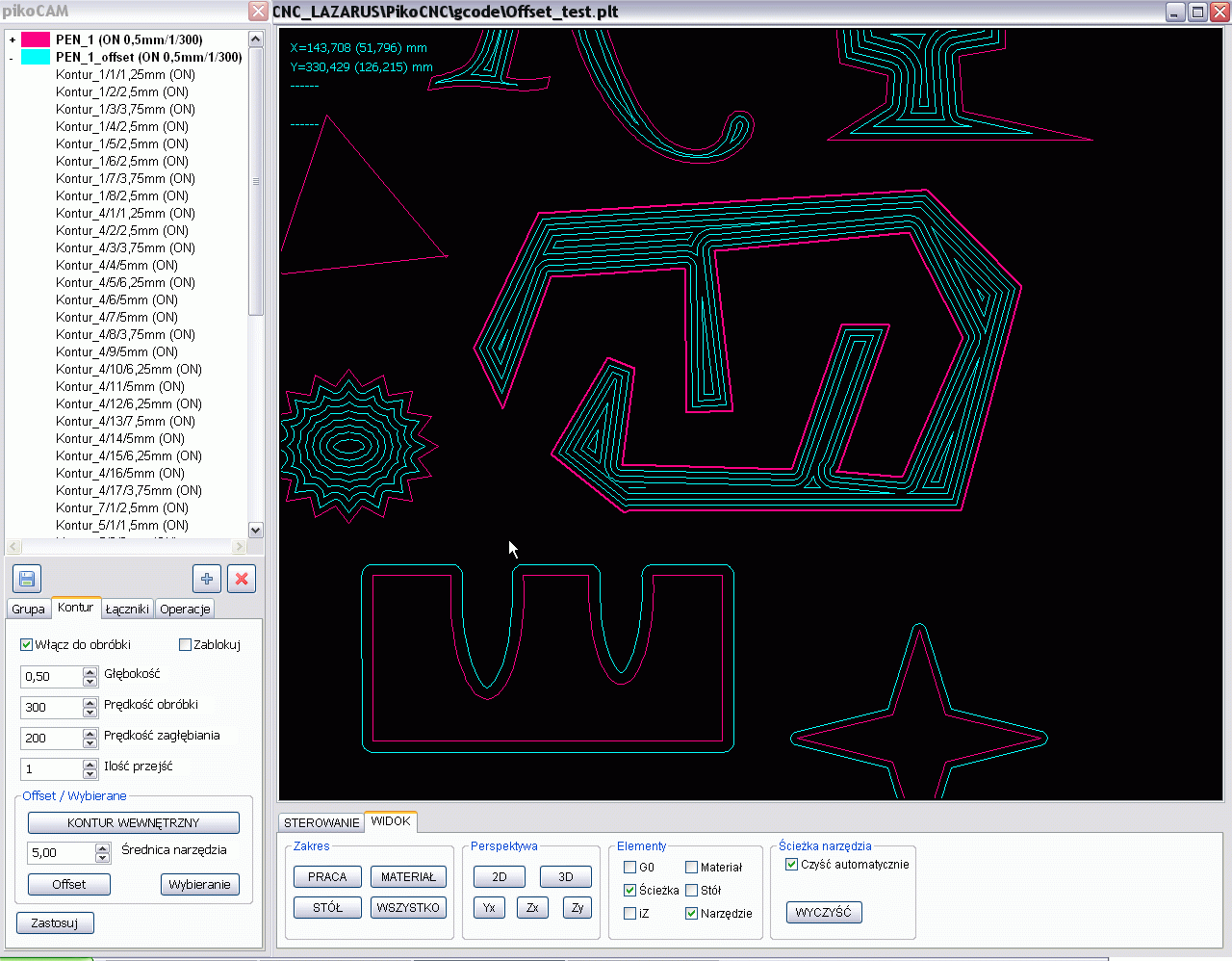Select Kontur_4/10/6,25mm (ON)
Image resolution: width=1232 pixels, height=961 pixels.
[x=129, y=369]
